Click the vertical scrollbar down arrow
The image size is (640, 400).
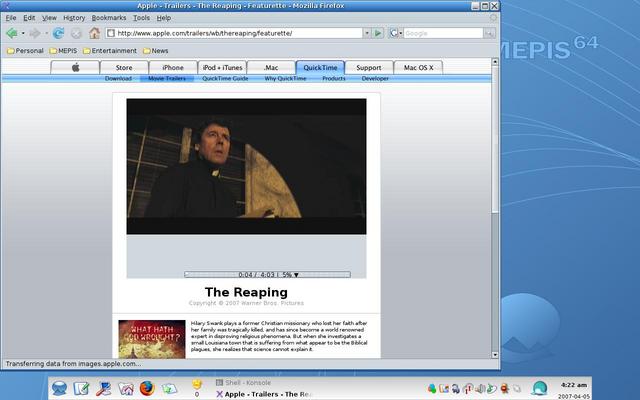click(495, 355)
